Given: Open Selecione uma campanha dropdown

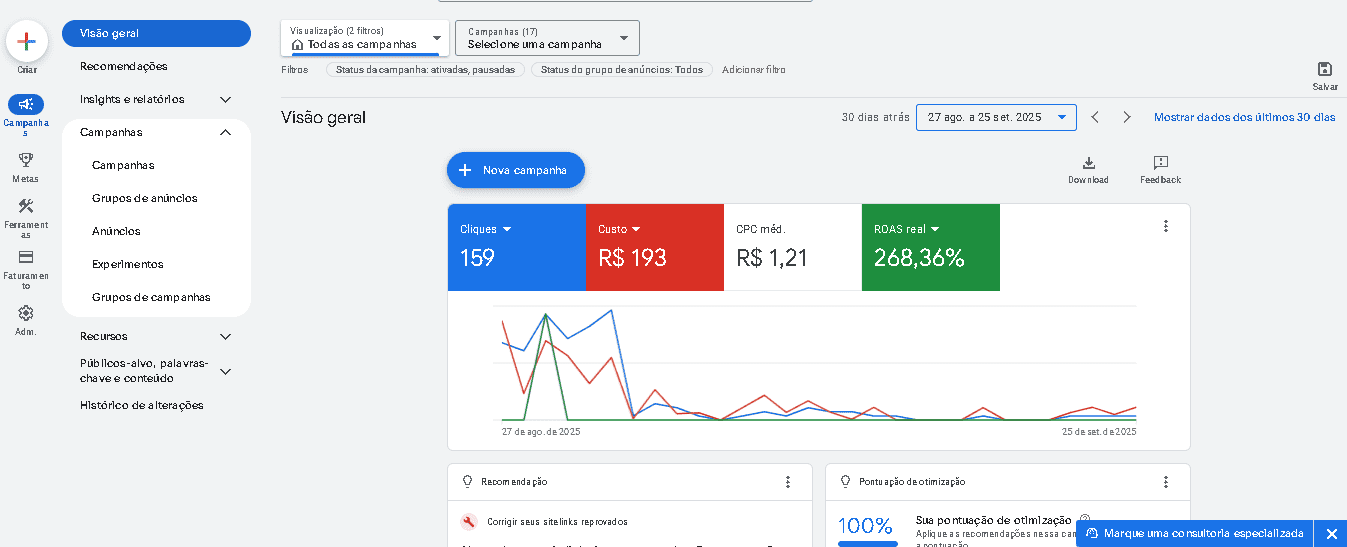Looking at the screenshot, I should point(547,38).
